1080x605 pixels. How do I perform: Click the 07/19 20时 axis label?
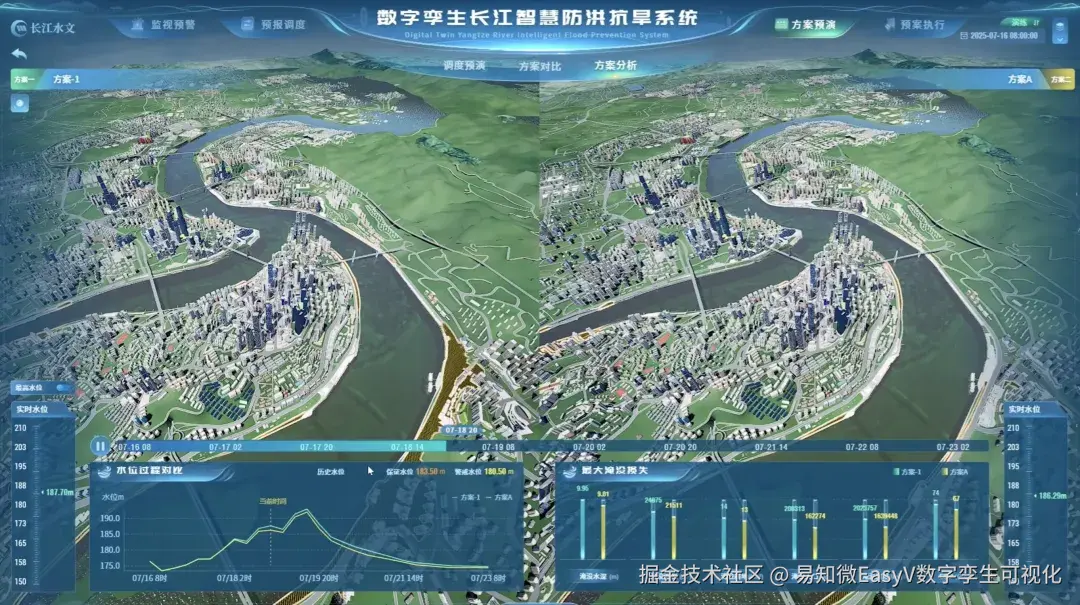319,578
